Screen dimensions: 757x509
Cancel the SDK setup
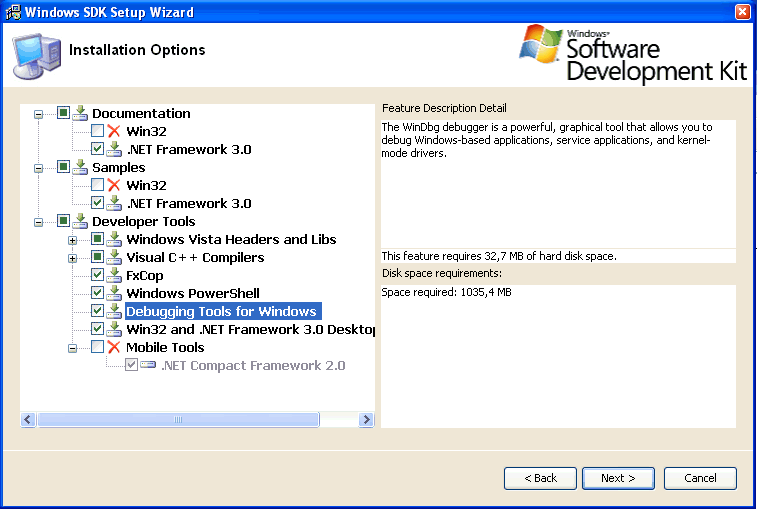click(x=700, y=478)
